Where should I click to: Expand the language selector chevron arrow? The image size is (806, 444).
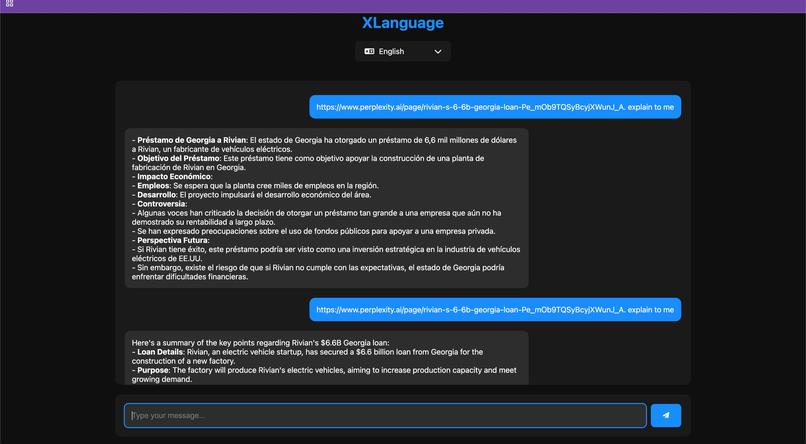pos(438,51)
